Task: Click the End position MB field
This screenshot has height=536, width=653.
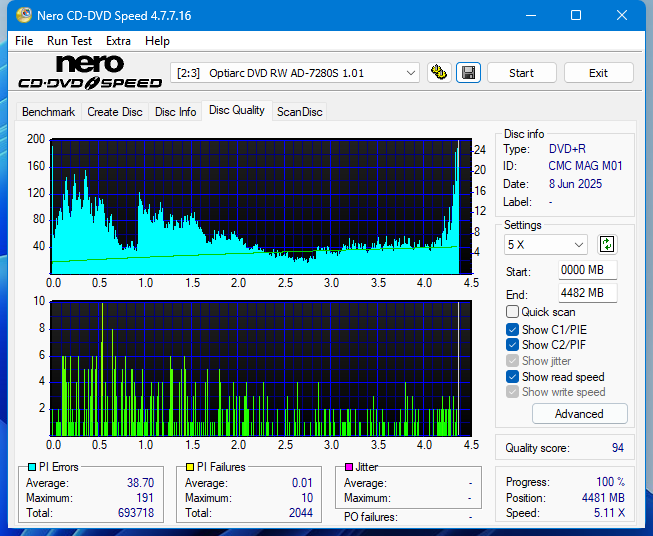Action: point(587,293)
